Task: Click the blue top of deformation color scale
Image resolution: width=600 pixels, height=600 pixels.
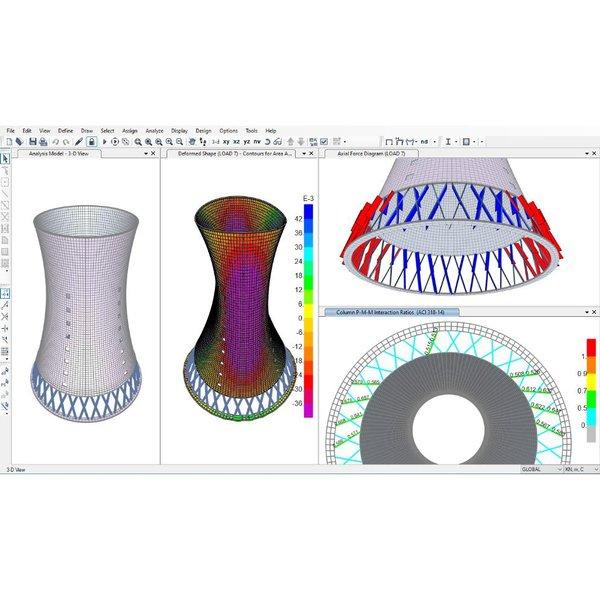Action: click(x=308, y=210)
